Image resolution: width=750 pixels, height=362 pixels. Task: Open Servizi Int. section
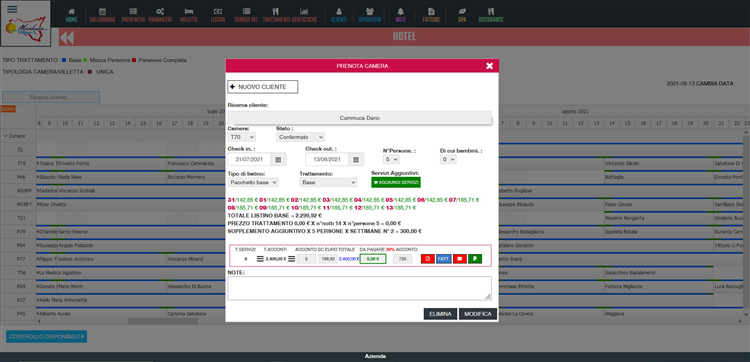(246, 15)
